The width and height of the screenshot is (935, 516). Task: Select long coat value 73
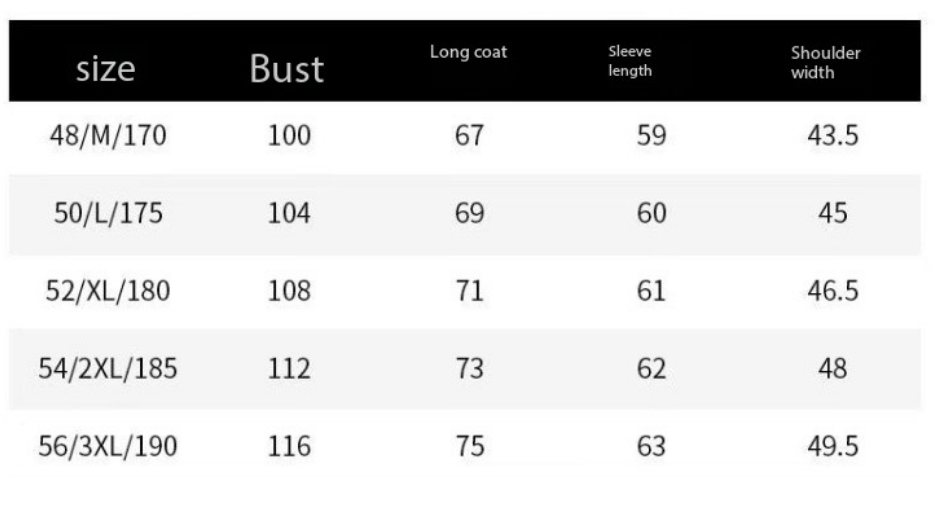click(469, 368)
